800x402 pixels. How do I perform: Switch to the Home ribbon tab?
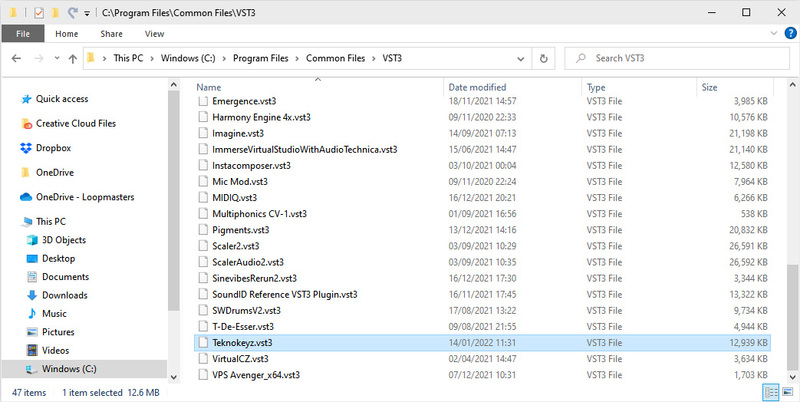pos(67,34)
